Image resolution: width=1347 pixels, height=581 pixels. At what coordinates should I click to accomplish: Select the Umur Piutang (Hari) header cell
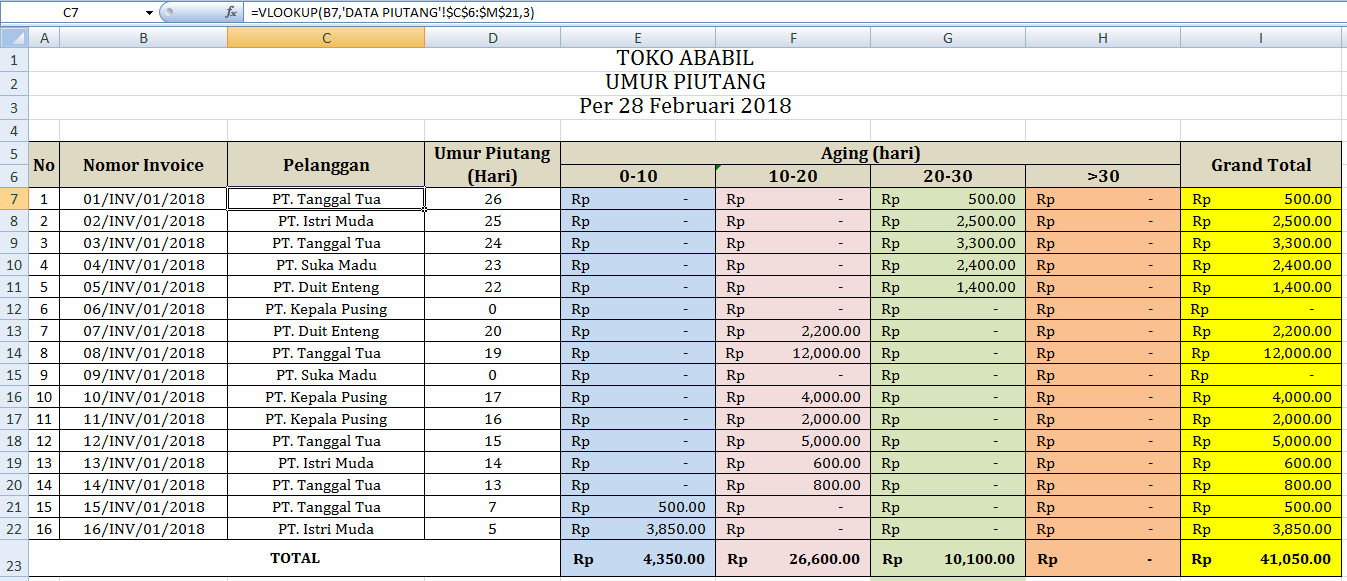coord(492,165)
